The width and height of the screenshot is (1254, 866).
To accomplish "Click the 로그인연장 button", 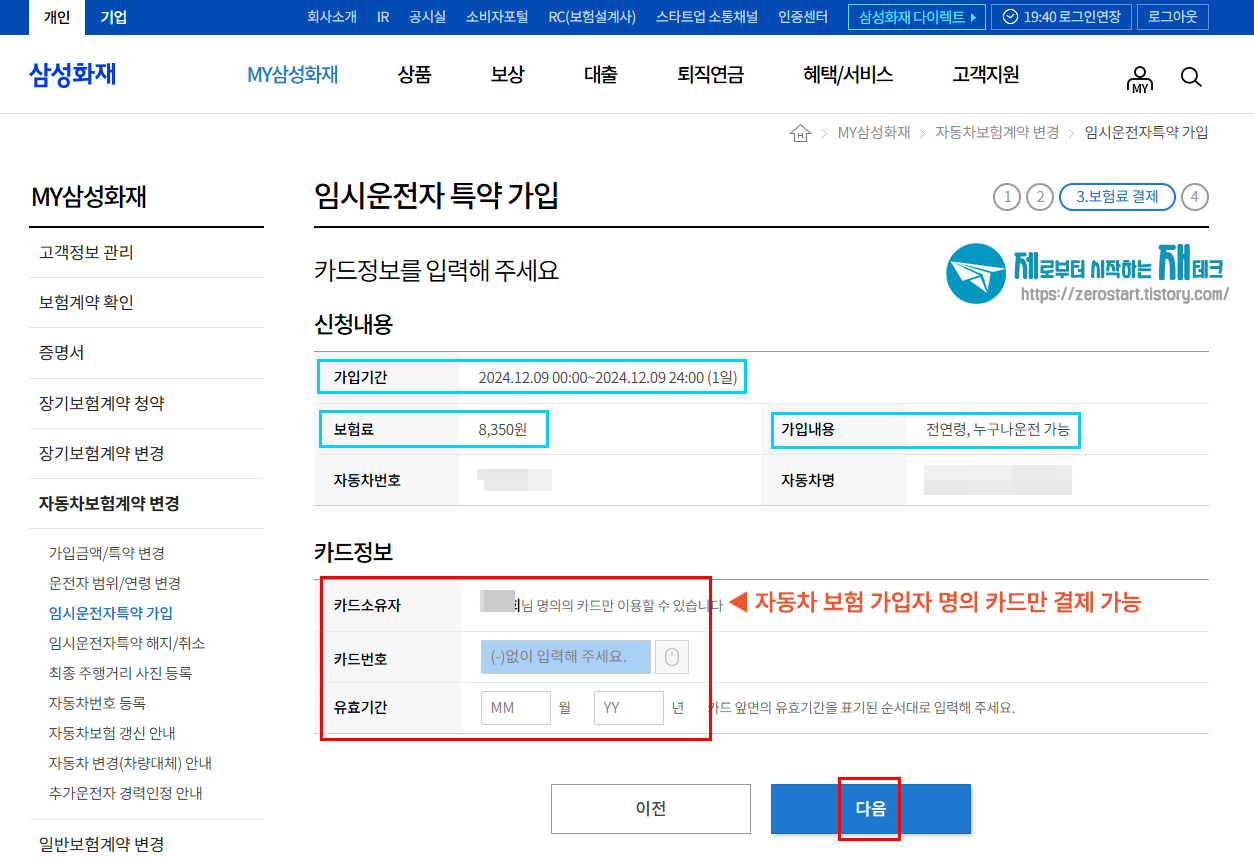I will point(1063,17).
